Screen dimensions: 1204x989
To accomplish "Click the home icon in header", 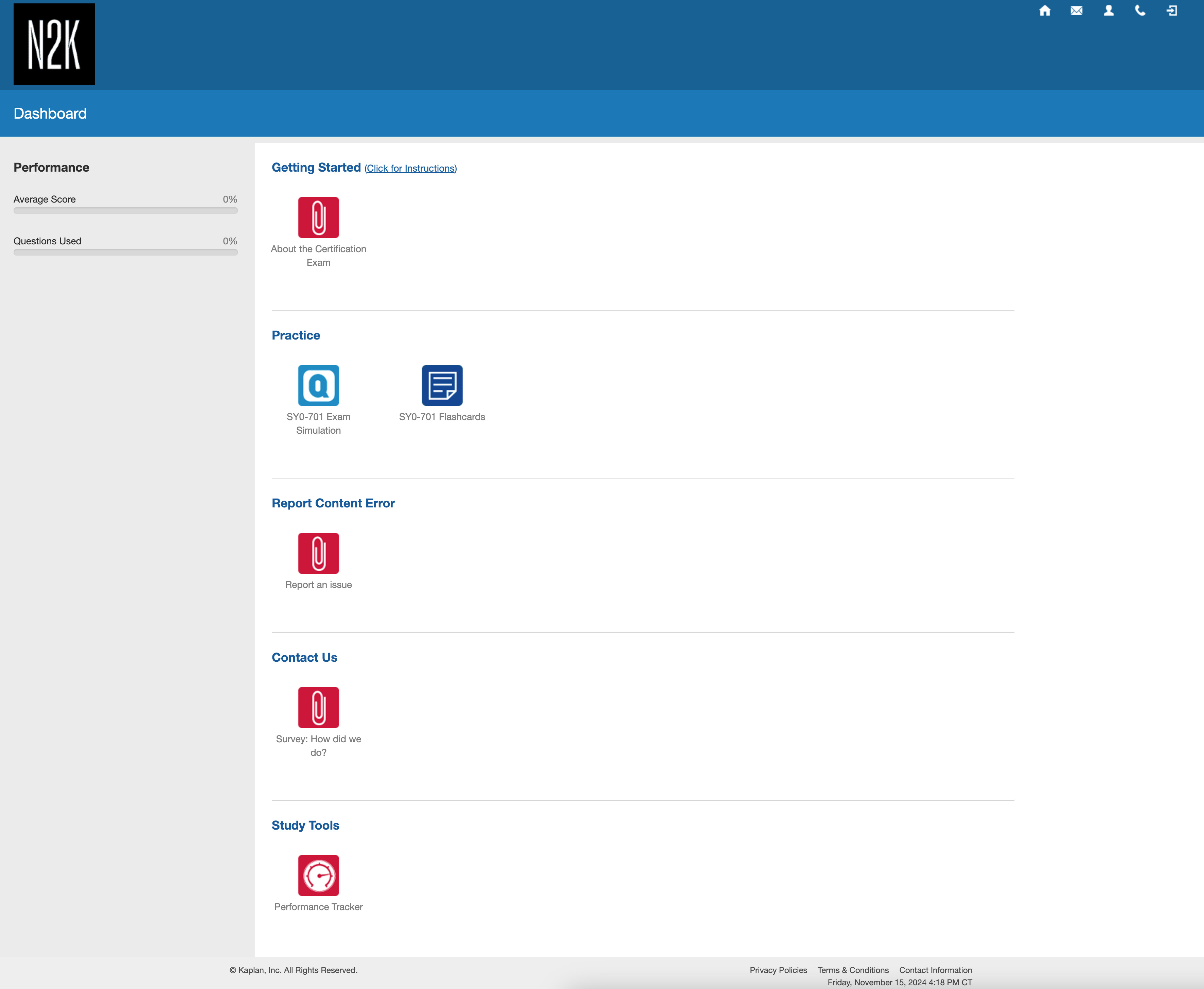I will 1045,11.
